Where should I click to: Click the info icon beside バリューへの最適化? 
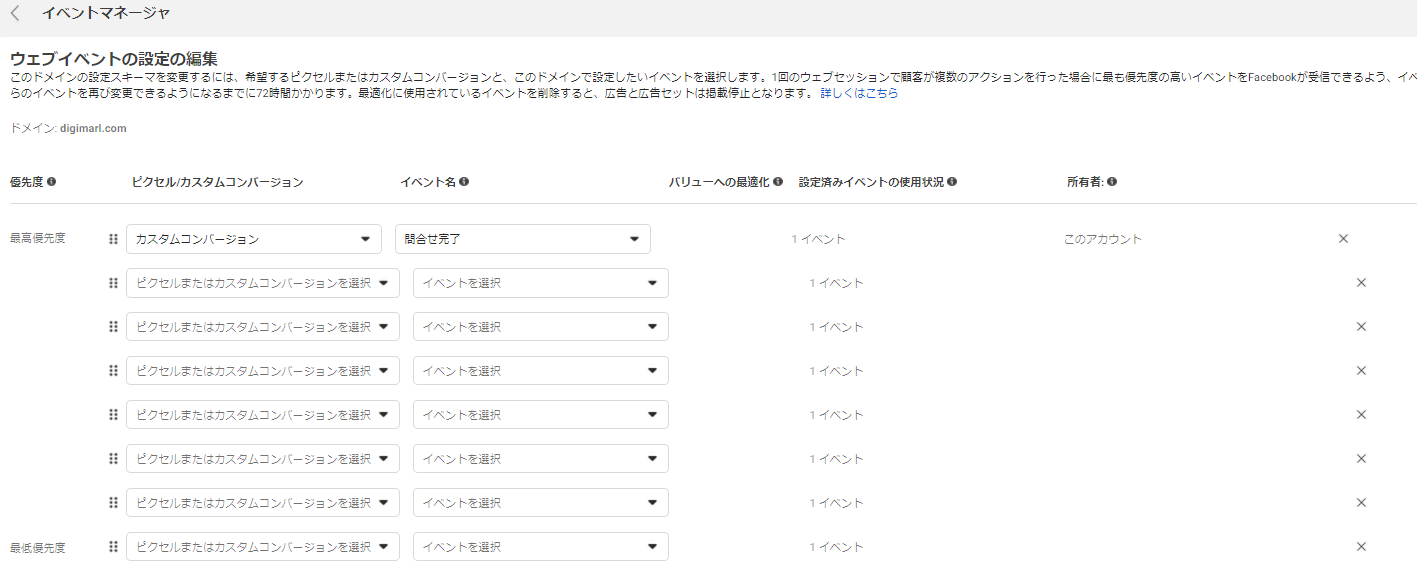[x=778, y=182]
